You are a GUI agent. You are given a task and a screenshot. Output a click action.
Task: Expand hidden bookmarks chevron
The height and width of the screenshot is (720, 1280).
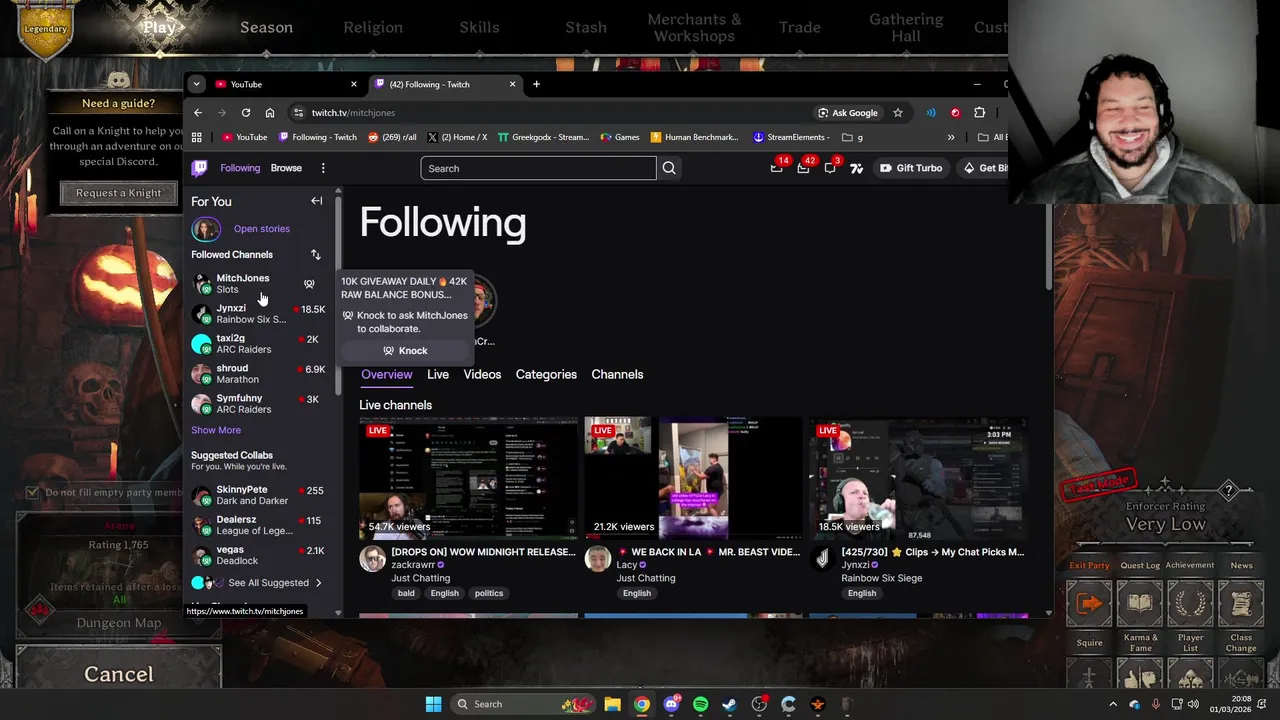tap(950, 137)
